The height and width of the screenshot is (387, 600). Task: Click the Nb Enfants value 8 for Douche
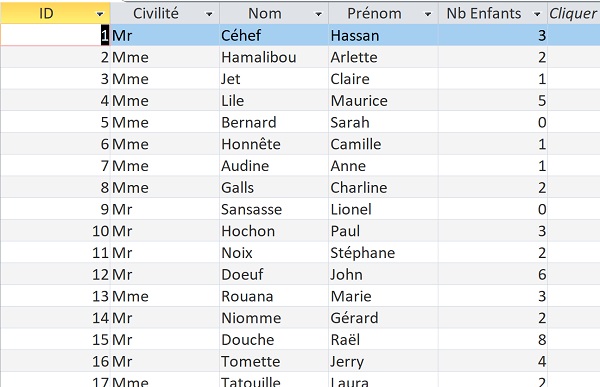[493, 340]
